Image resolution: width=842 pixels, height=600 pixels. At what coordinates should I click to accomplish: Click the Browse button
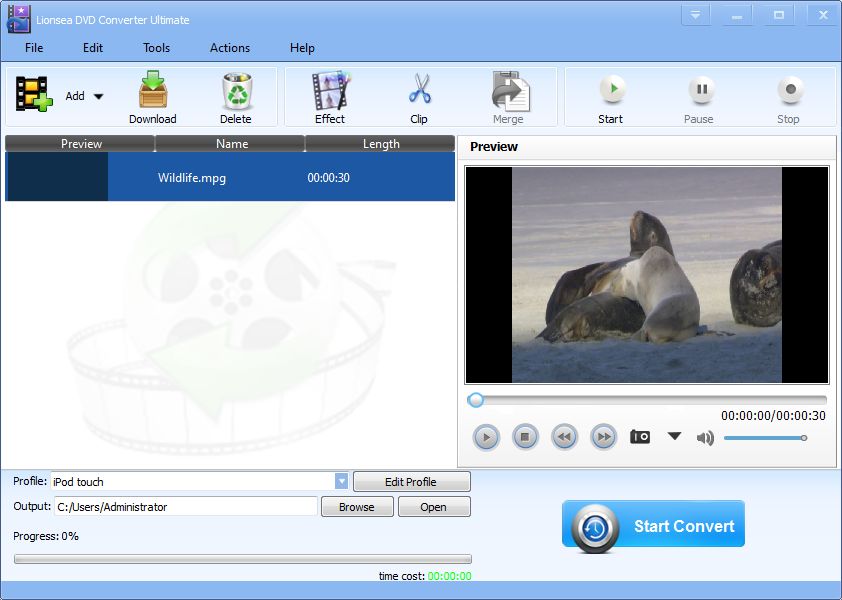[357, 507]
